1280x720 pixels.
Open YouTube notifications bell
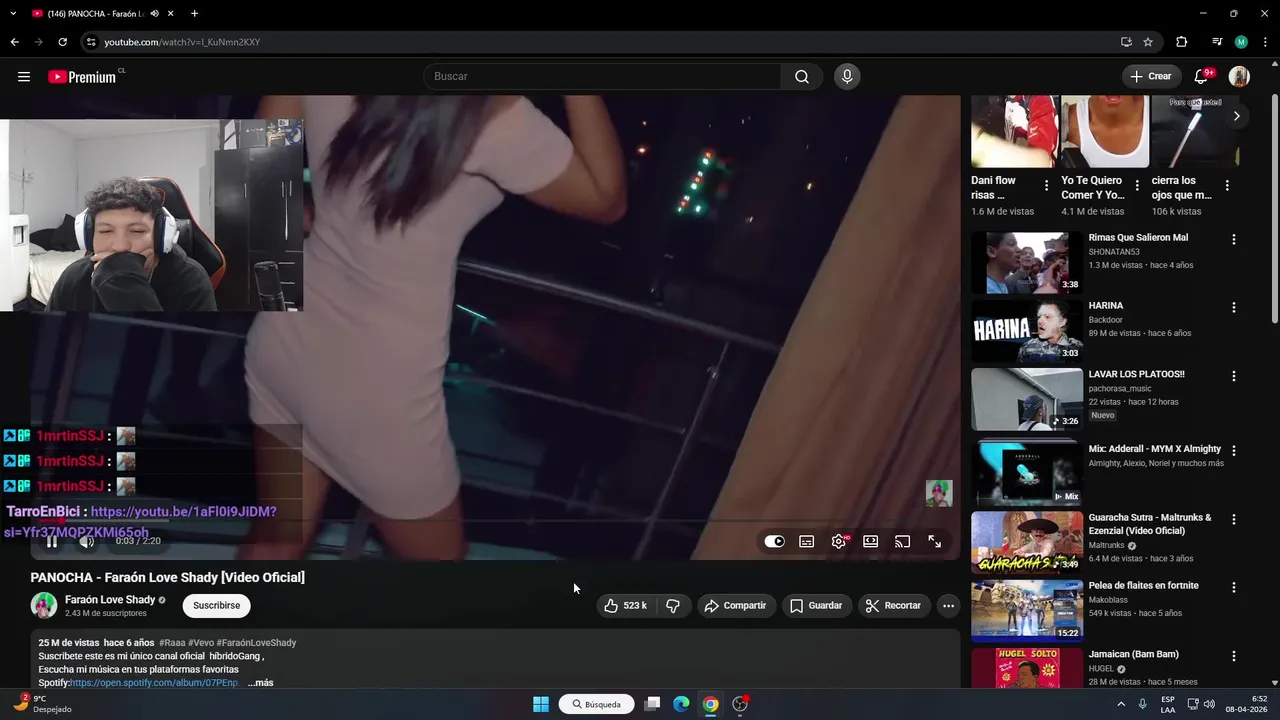point(1202,77)
